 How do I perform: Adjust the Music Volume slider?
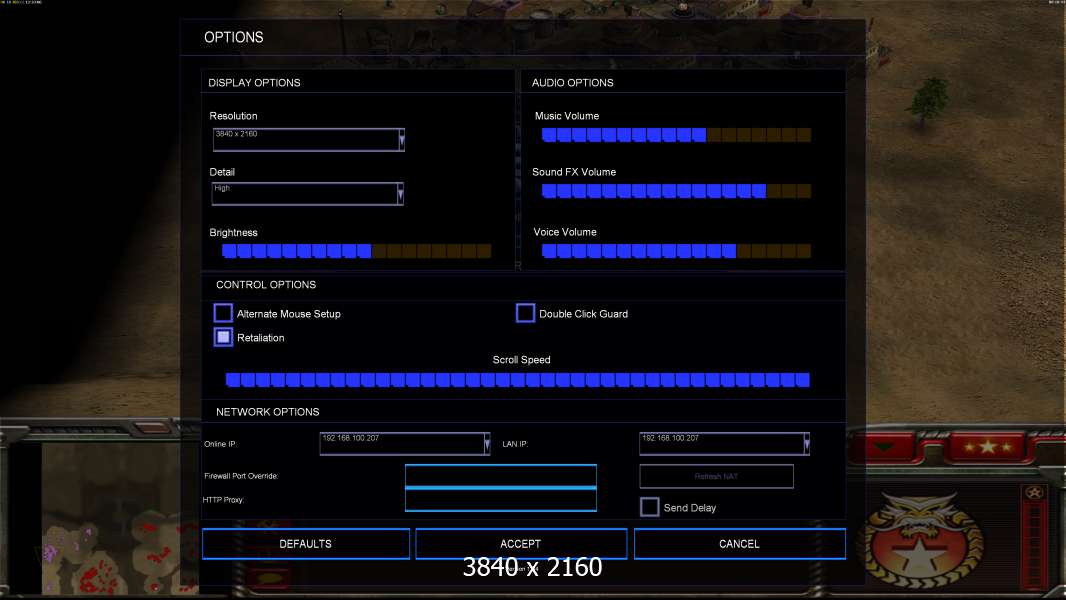point(676,135)
